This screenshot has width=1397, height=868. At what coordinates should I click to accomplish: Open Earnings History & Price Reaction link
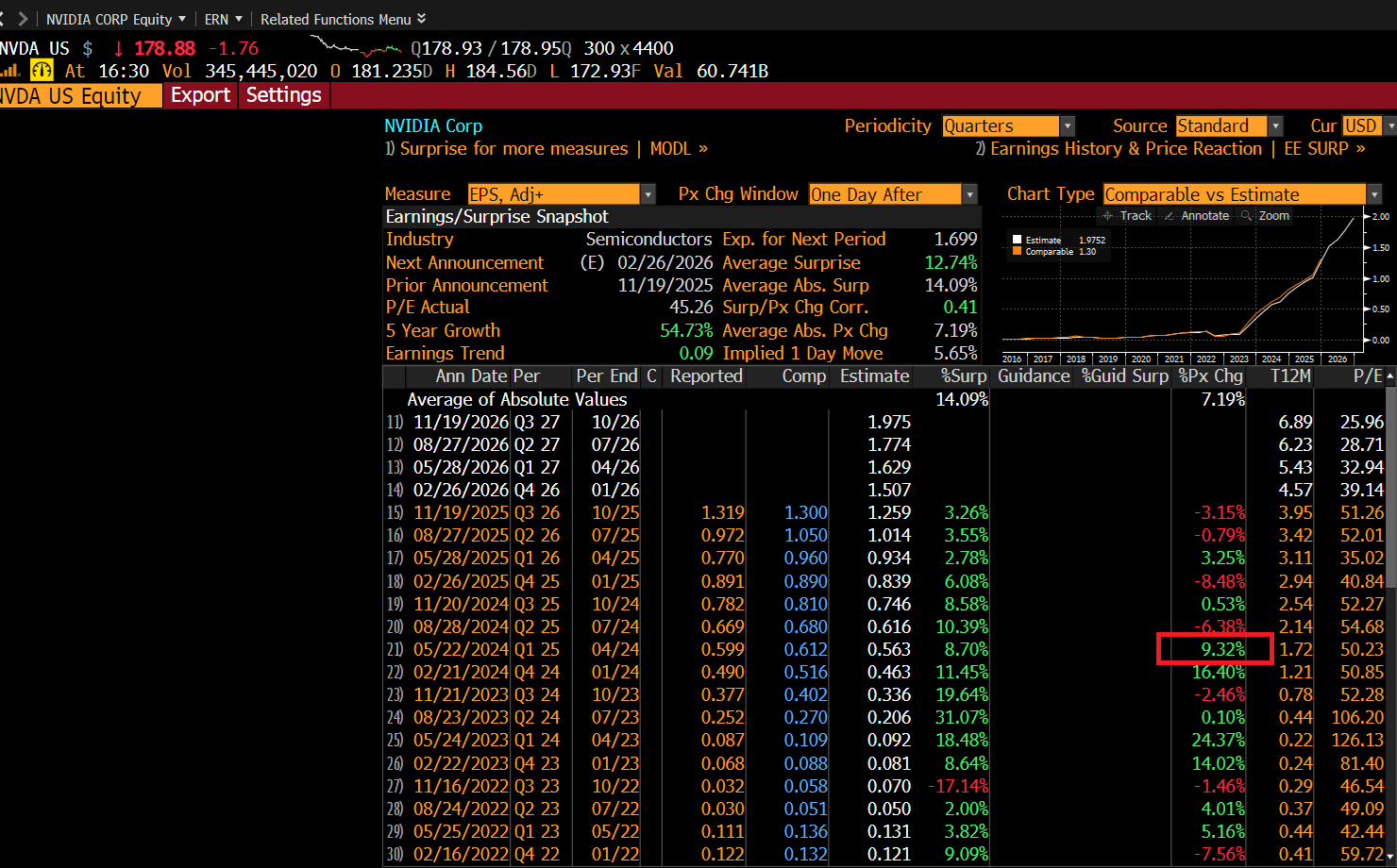coord(1125,149)
